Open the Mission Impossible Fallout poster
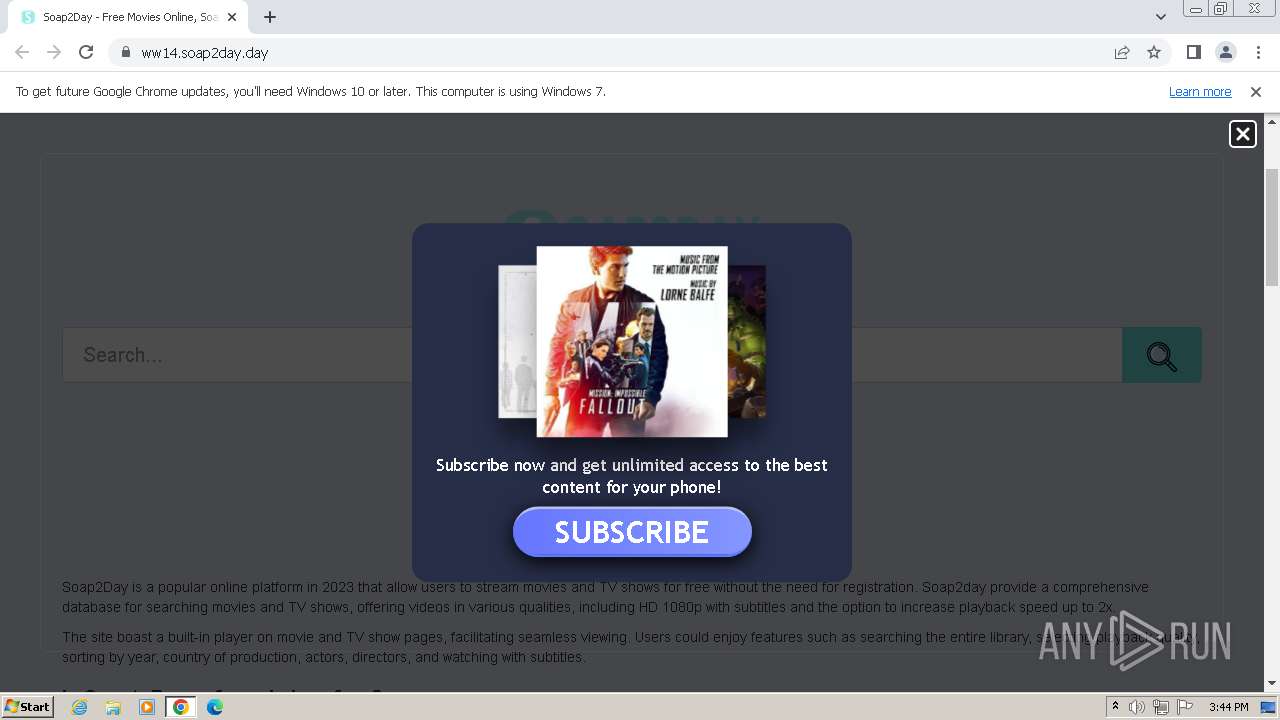Screen dimensions: 1280x720 click(632, 342)
